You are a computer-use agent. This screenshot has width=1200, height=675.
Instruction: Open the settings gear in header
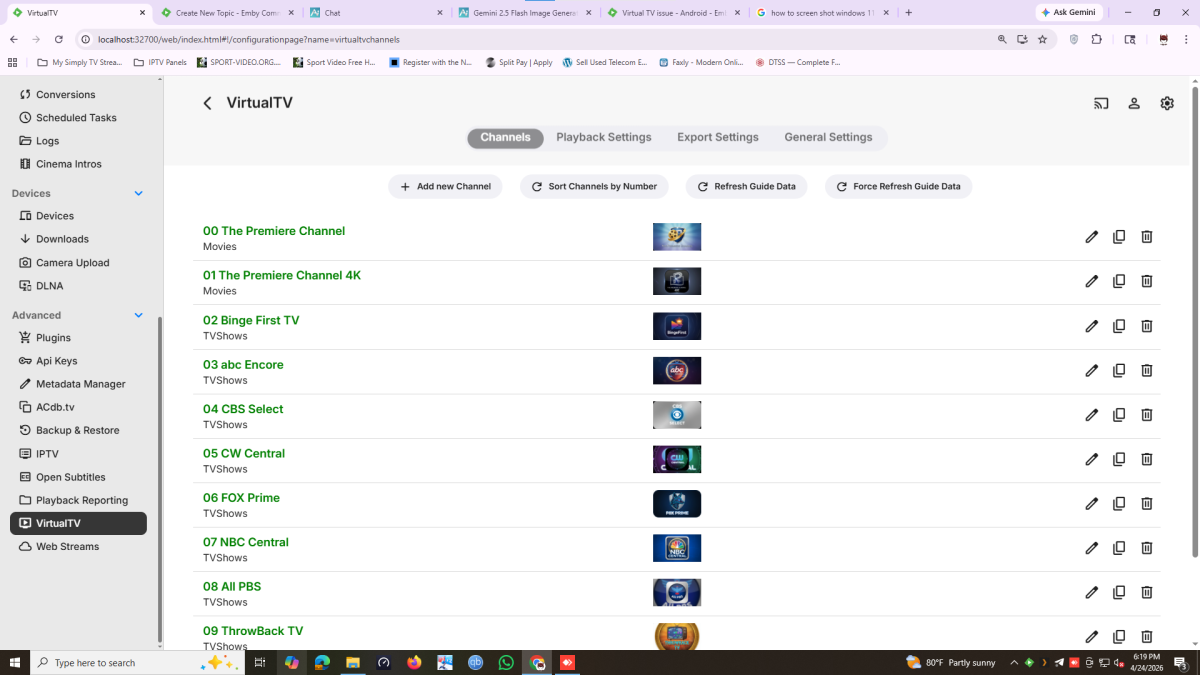(1167, 103)
